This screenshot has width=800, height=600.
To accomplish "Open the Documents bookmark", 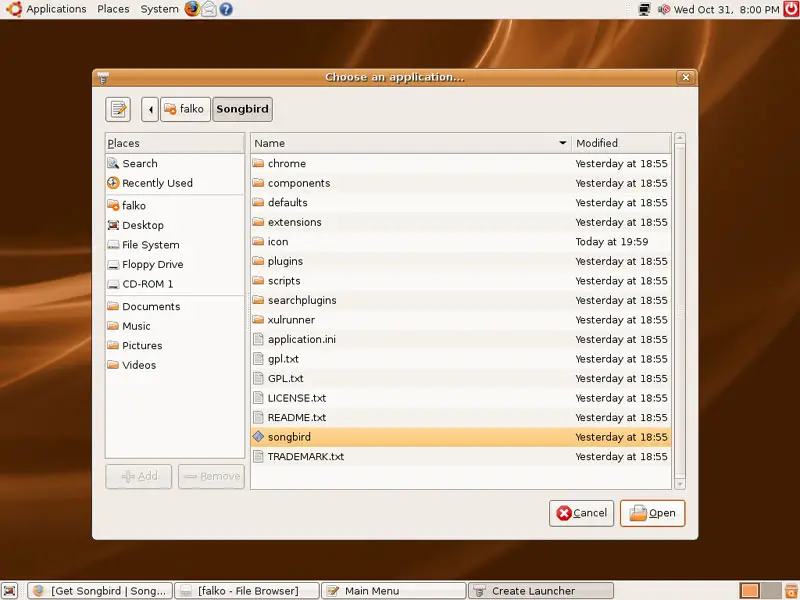I will click(x=174, y=306).
